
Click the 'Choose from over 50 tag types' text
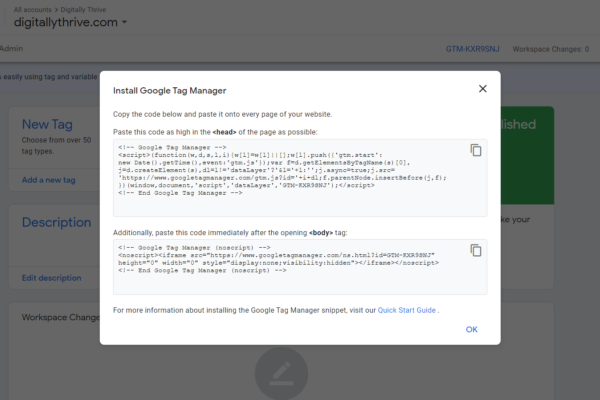coord(56,145)
